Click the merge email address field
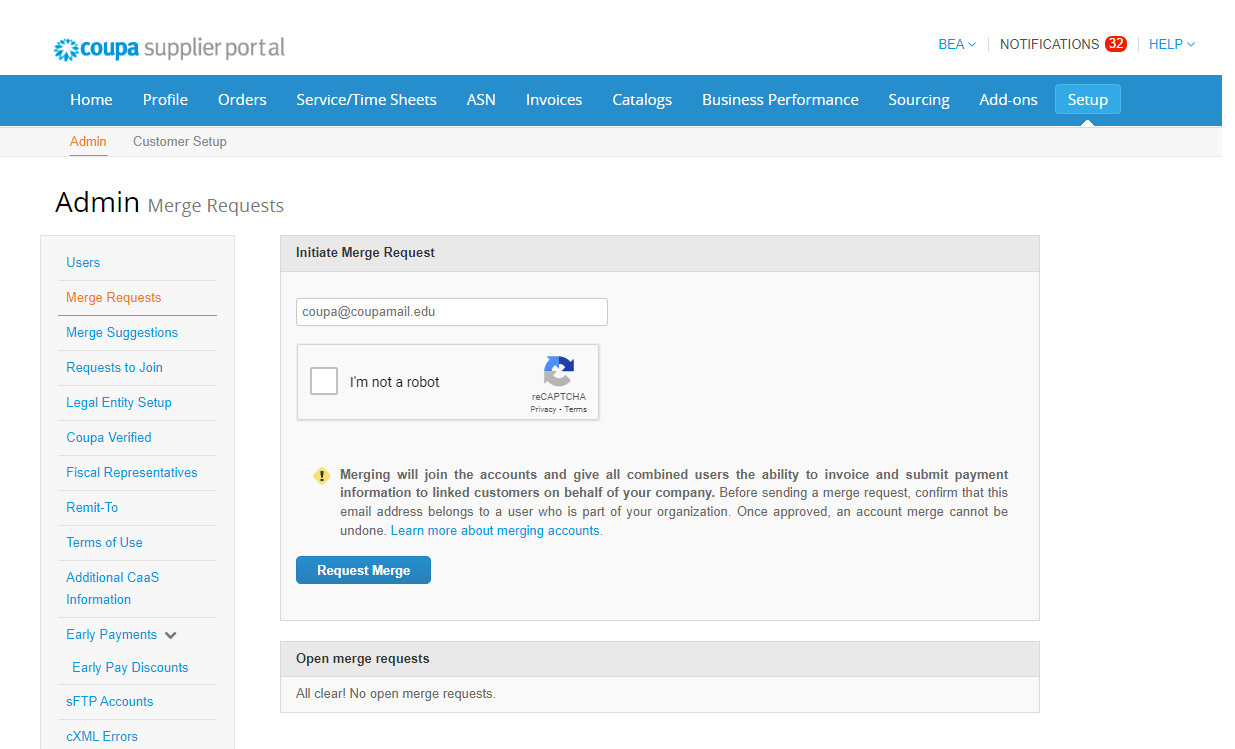Screen dimensions: 1235x749 coord(452,312)
